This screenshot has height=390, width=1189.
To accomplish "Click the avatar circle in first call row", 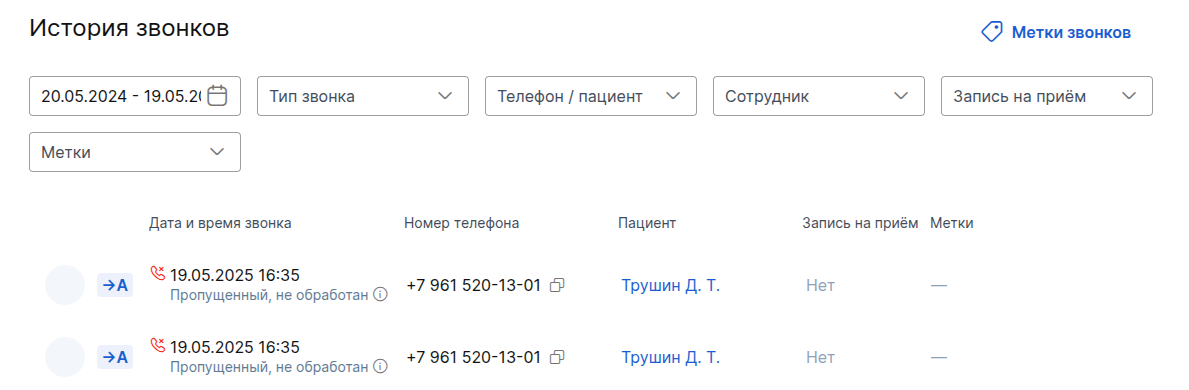I will point(65,285).
